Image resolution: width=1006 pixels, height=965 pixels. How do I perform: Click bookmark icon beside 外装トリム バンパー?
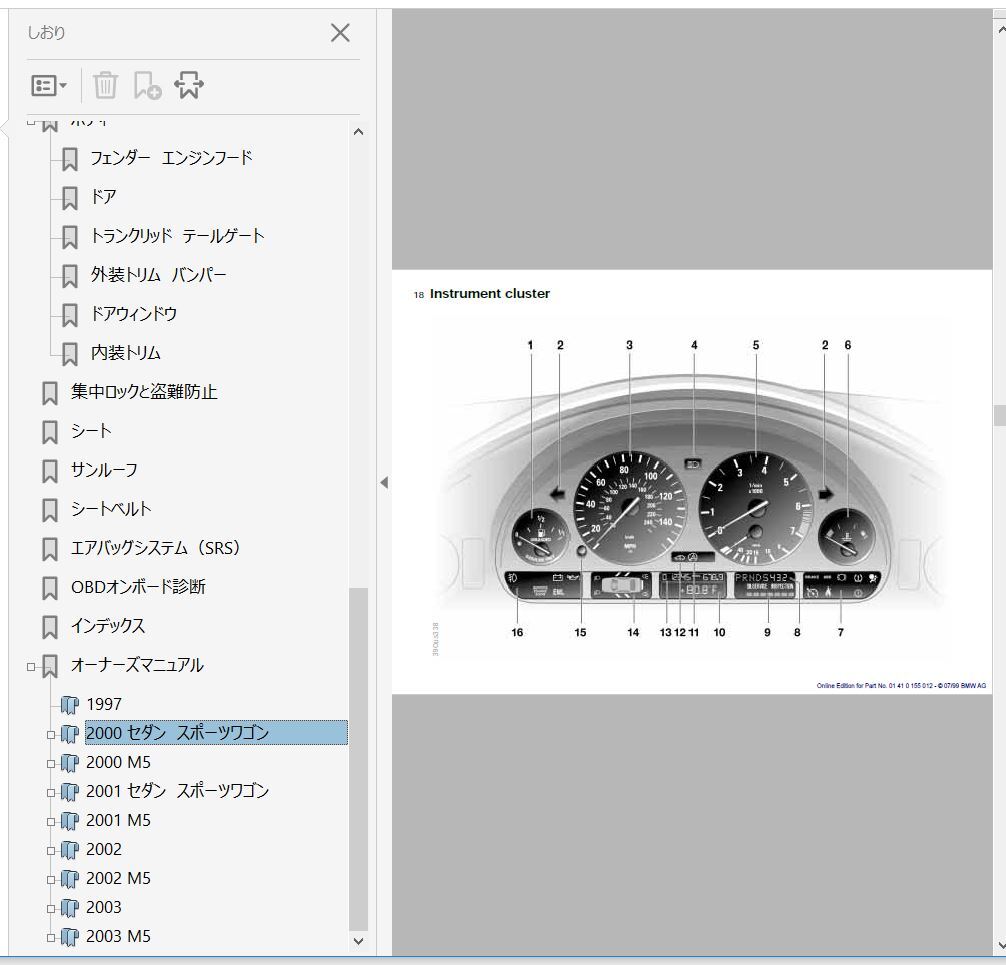click(x=70, y=277)
